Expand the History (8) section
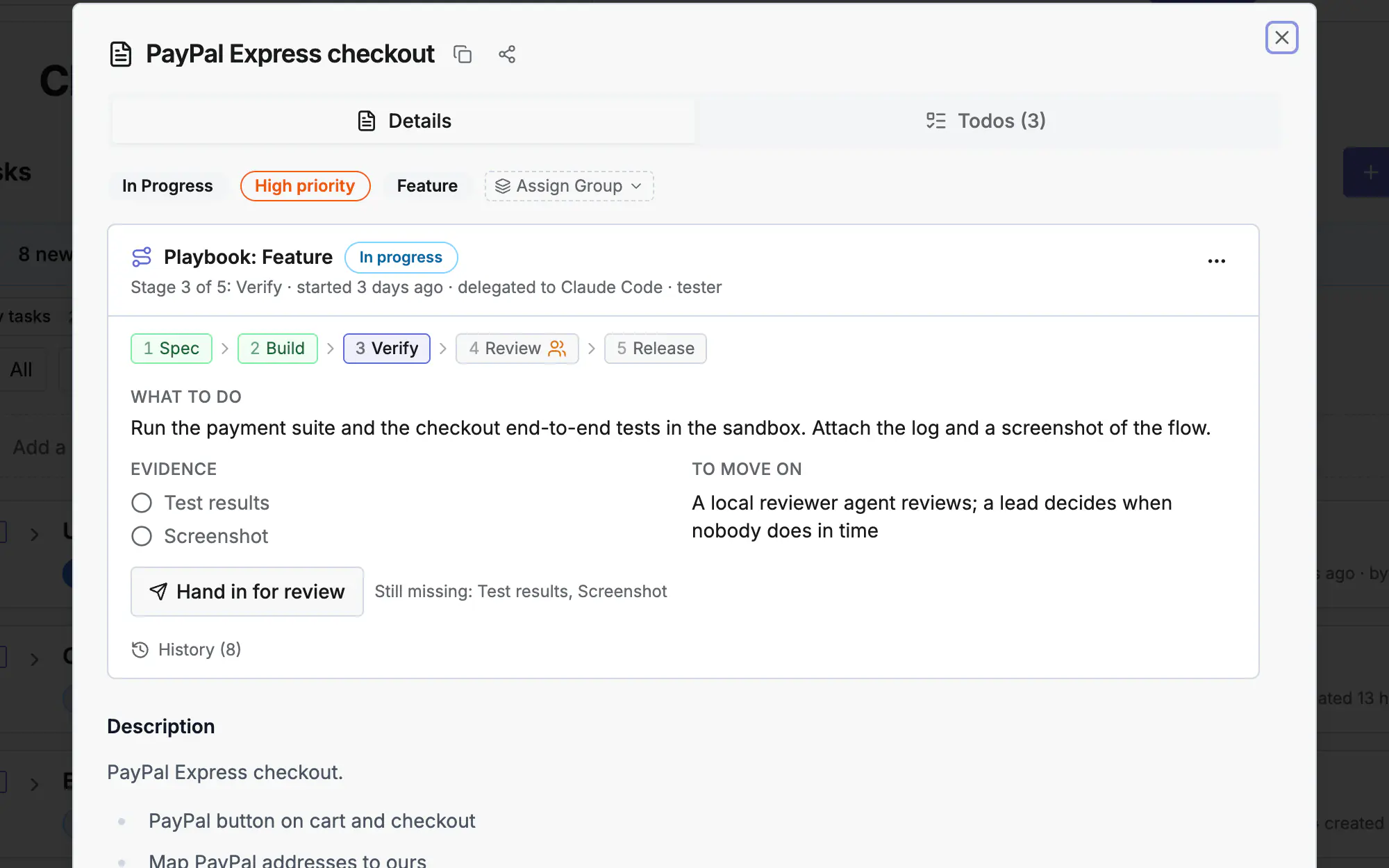Screen dimensions: 1389x868 pos(187,649)
